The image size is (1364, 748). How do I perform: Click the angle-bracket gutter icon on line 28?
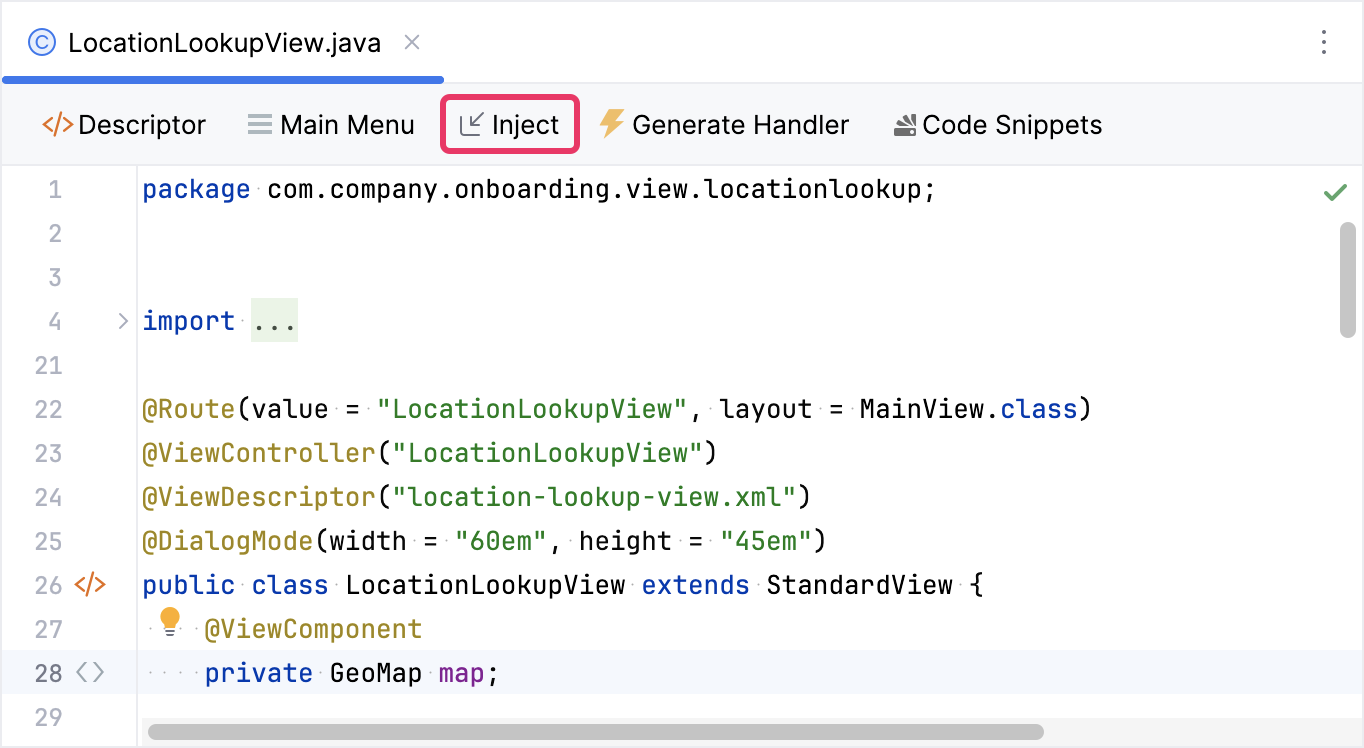click(90, 673)
